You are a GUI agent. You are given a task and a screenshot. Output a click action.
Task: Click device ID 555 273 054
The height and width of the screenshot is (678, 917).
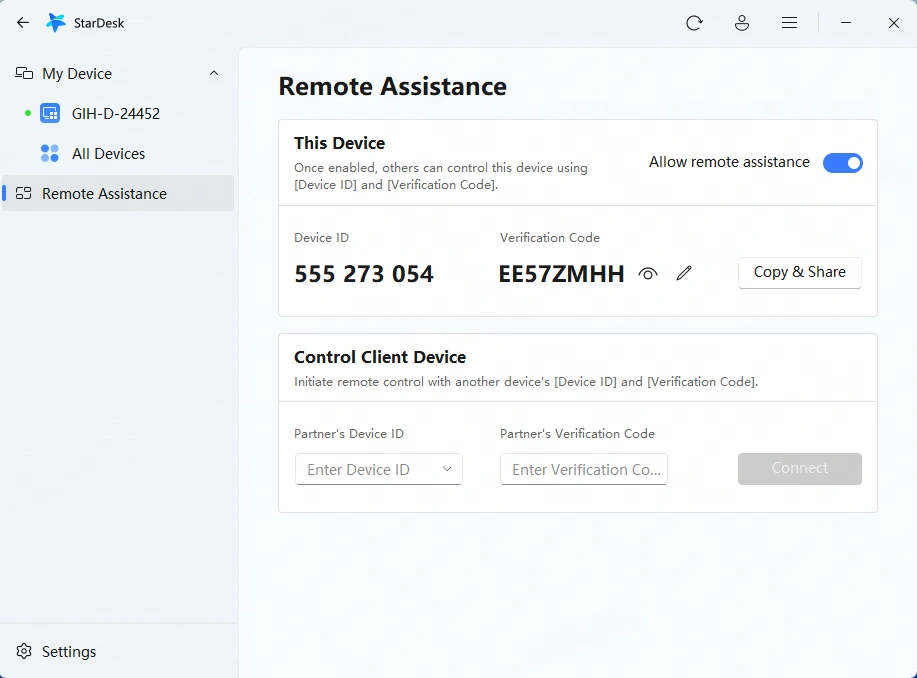click(x=364, y=274)
